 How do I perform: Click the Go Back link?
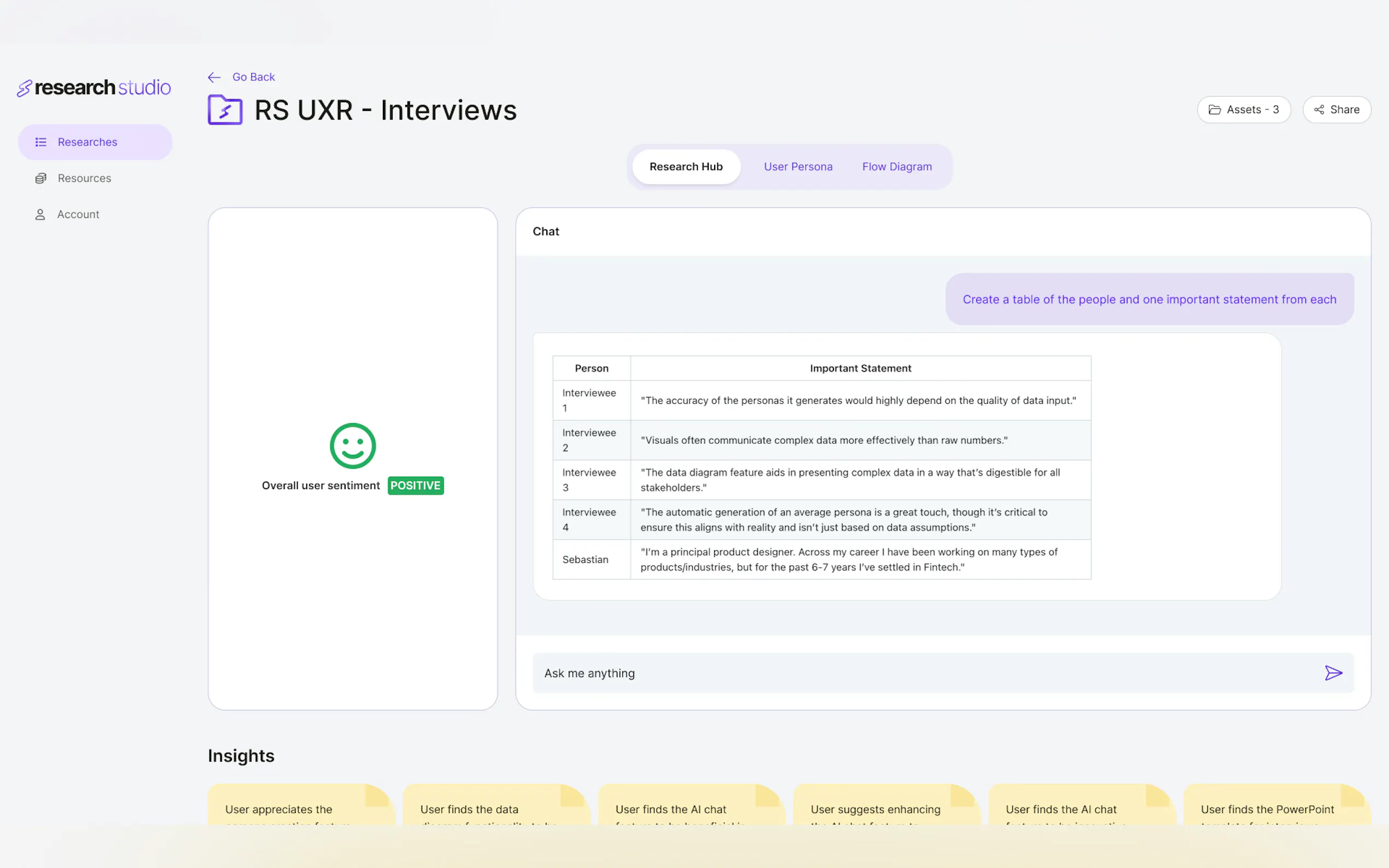pos(253,77)
